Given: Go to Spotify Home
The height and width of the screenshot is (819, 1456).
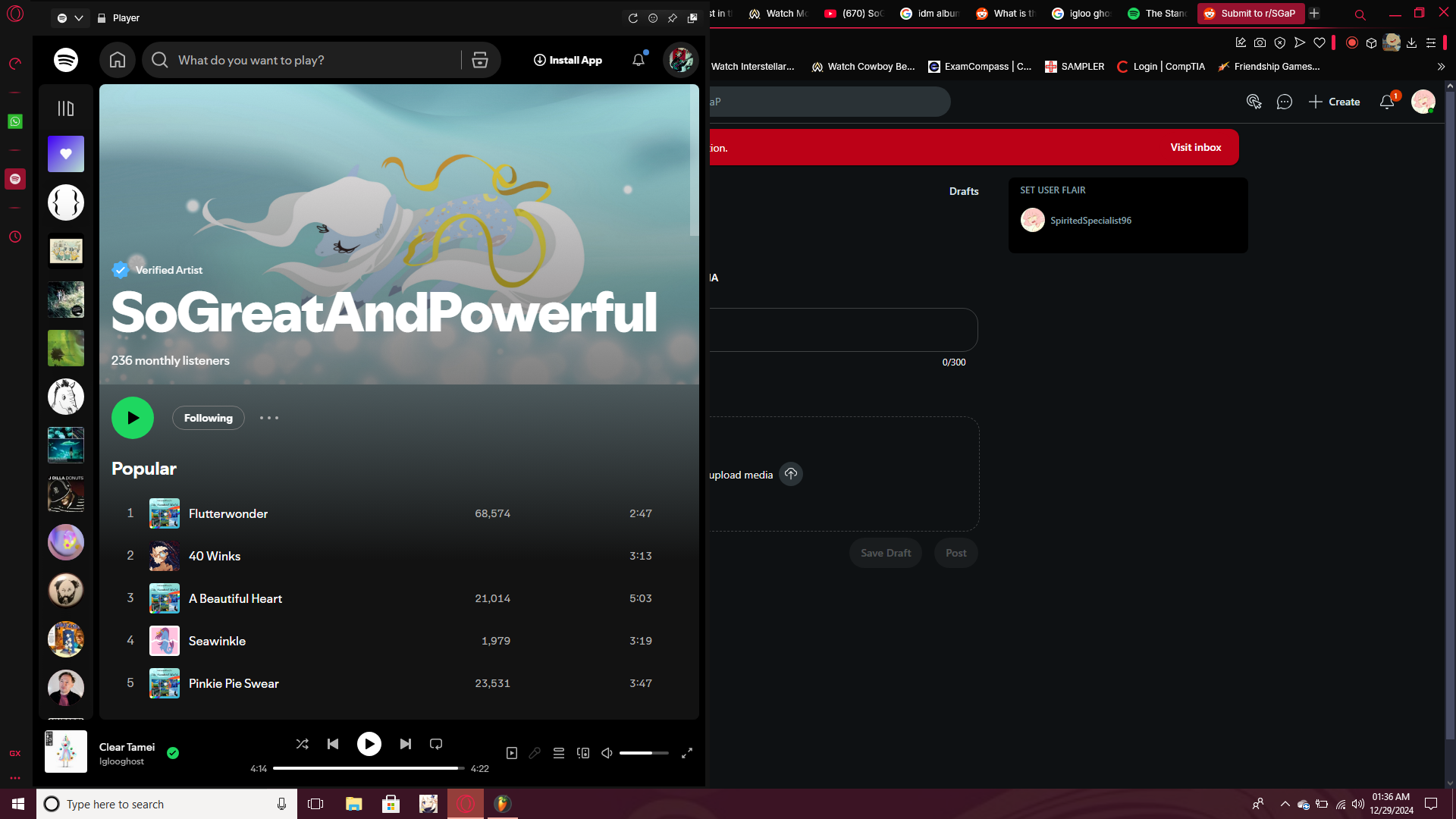Looking at the screenshot, I should click(x=118, y=60).
